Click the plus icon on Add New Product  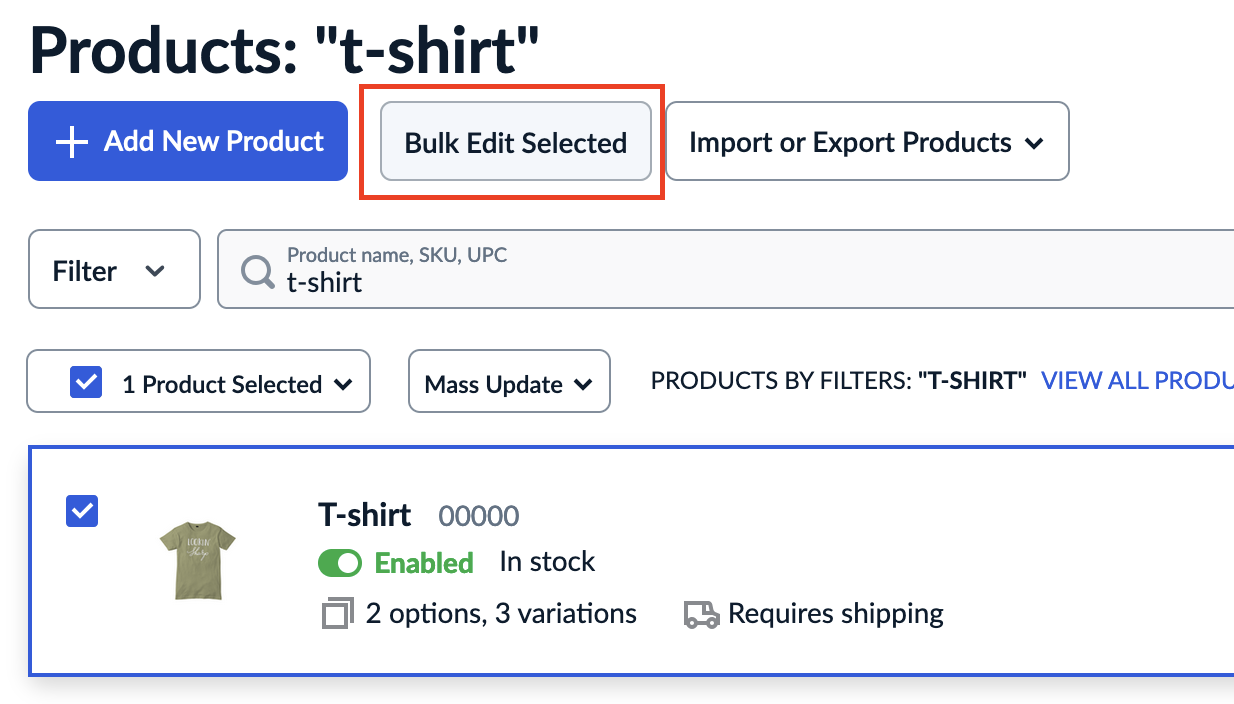pos(71,141)
